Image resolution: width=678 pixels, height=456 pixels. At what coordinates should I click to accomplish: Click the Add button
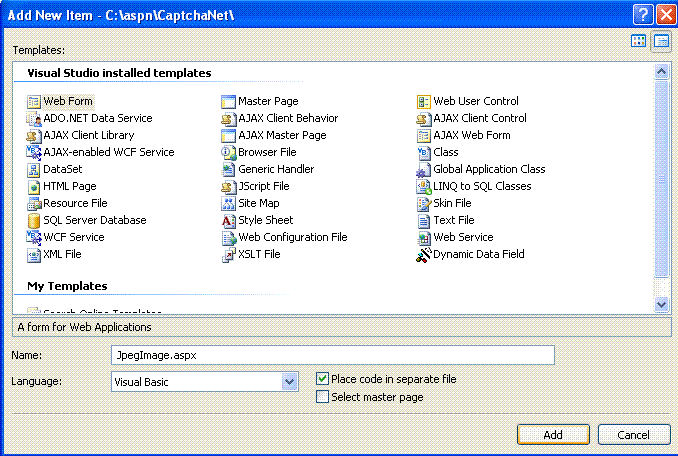[553, 434]
